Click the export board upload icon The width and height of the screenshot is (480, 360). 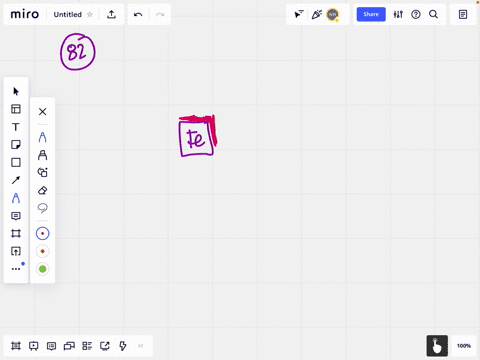(x=111, y=14)
